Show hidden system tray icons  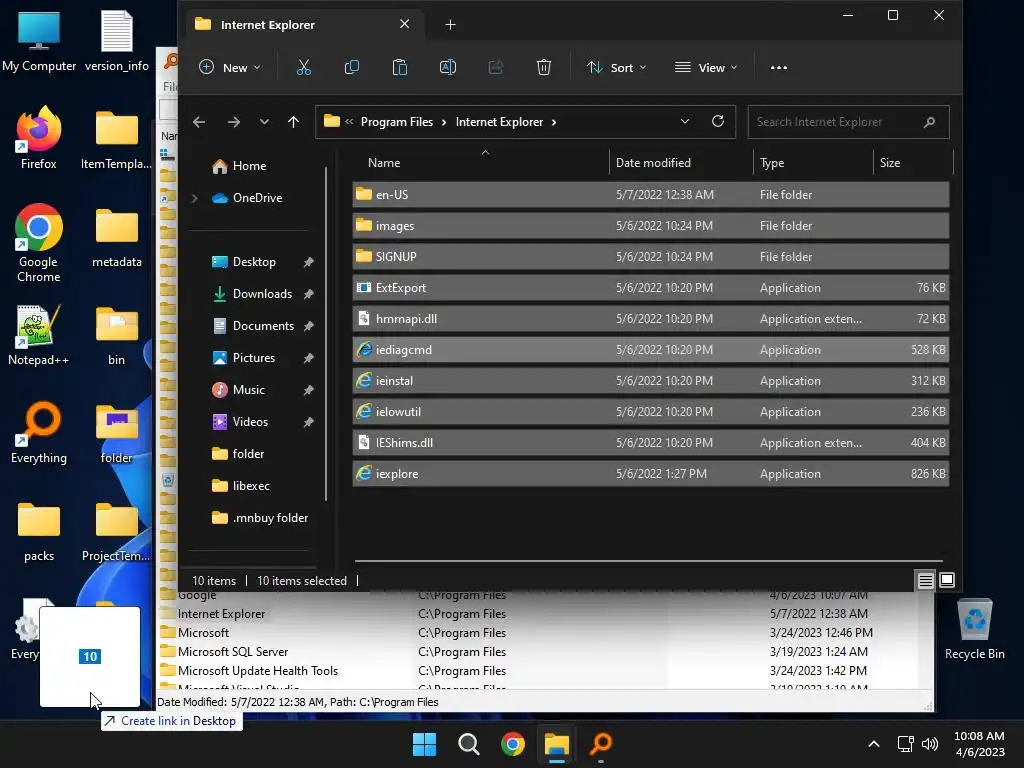[x=874, y=744]
